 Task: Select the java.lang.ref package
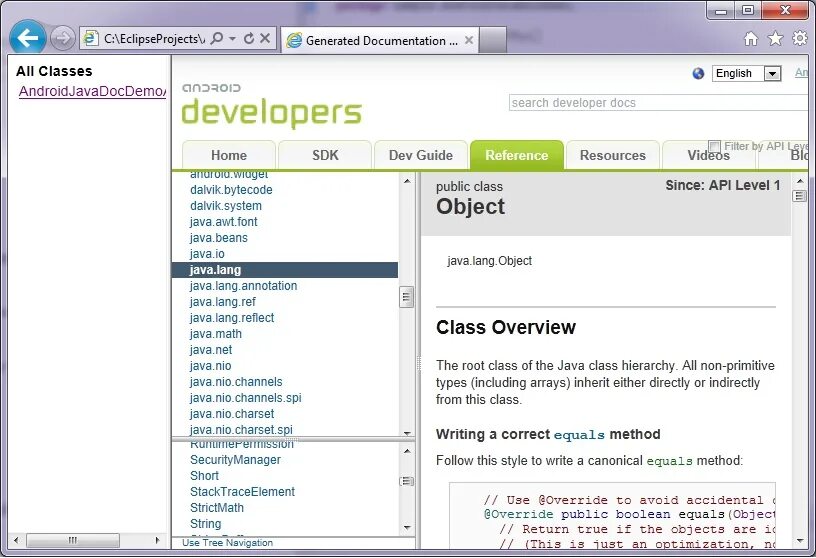[x=223, y=302]
